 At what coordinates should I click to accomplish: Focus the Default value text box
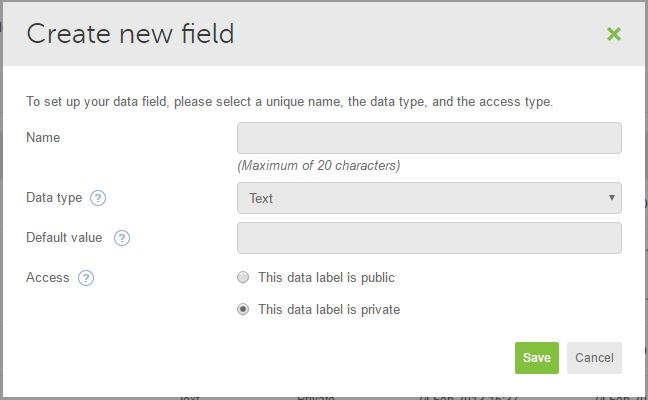pyautogui.click(x=429, y=238)
